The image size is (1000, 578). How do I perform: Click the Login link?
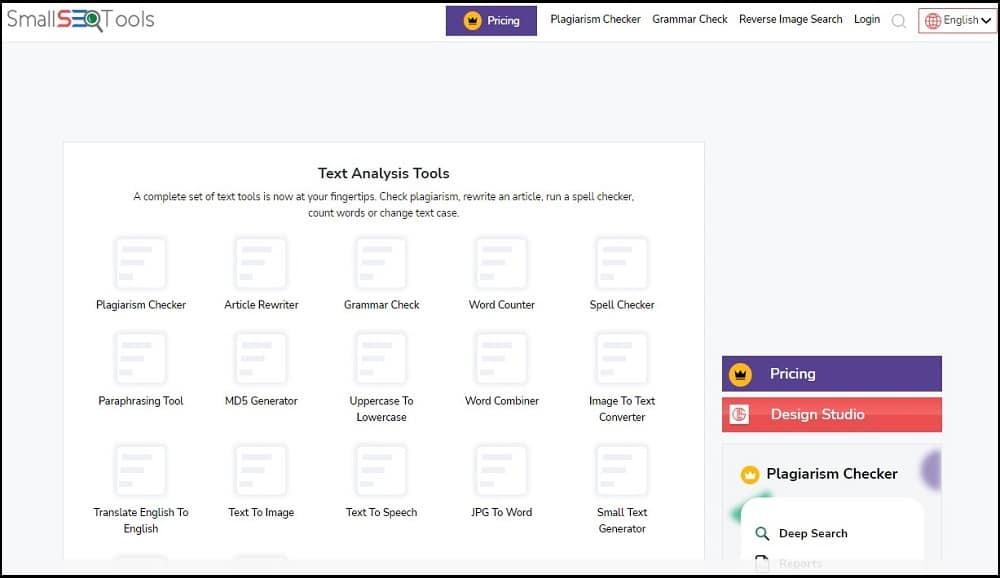(x=867, y=19)
